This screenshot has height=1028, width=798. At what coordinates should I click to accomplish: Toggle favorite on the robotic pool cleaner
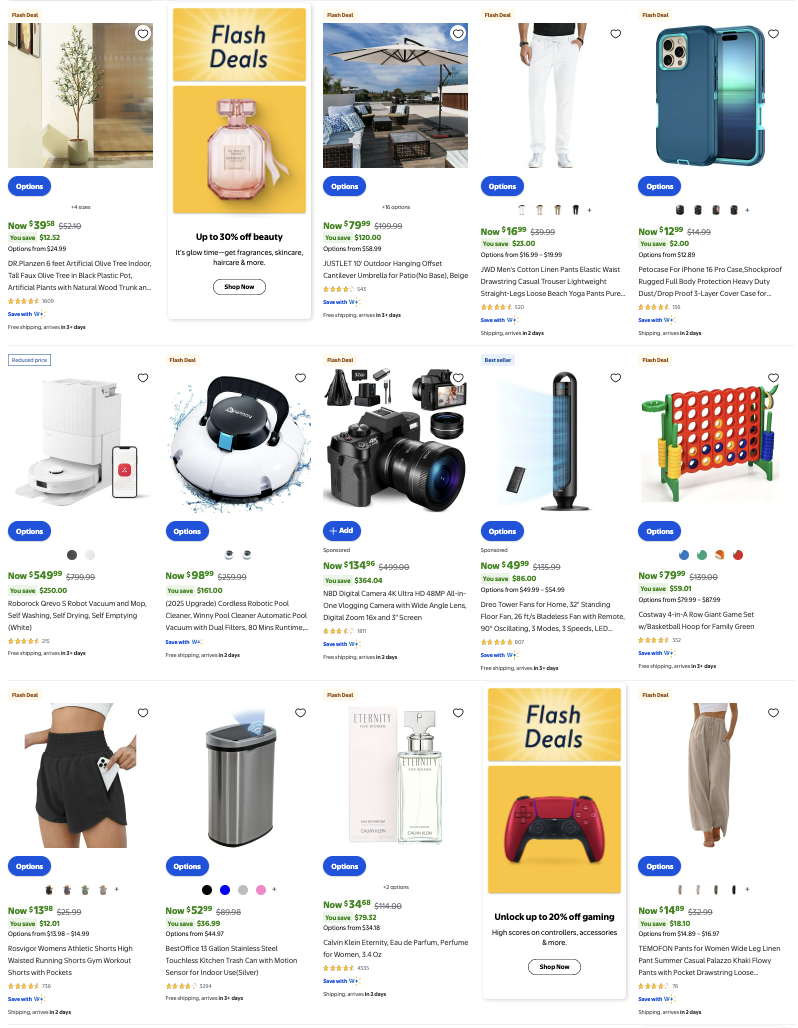[300, 378]
